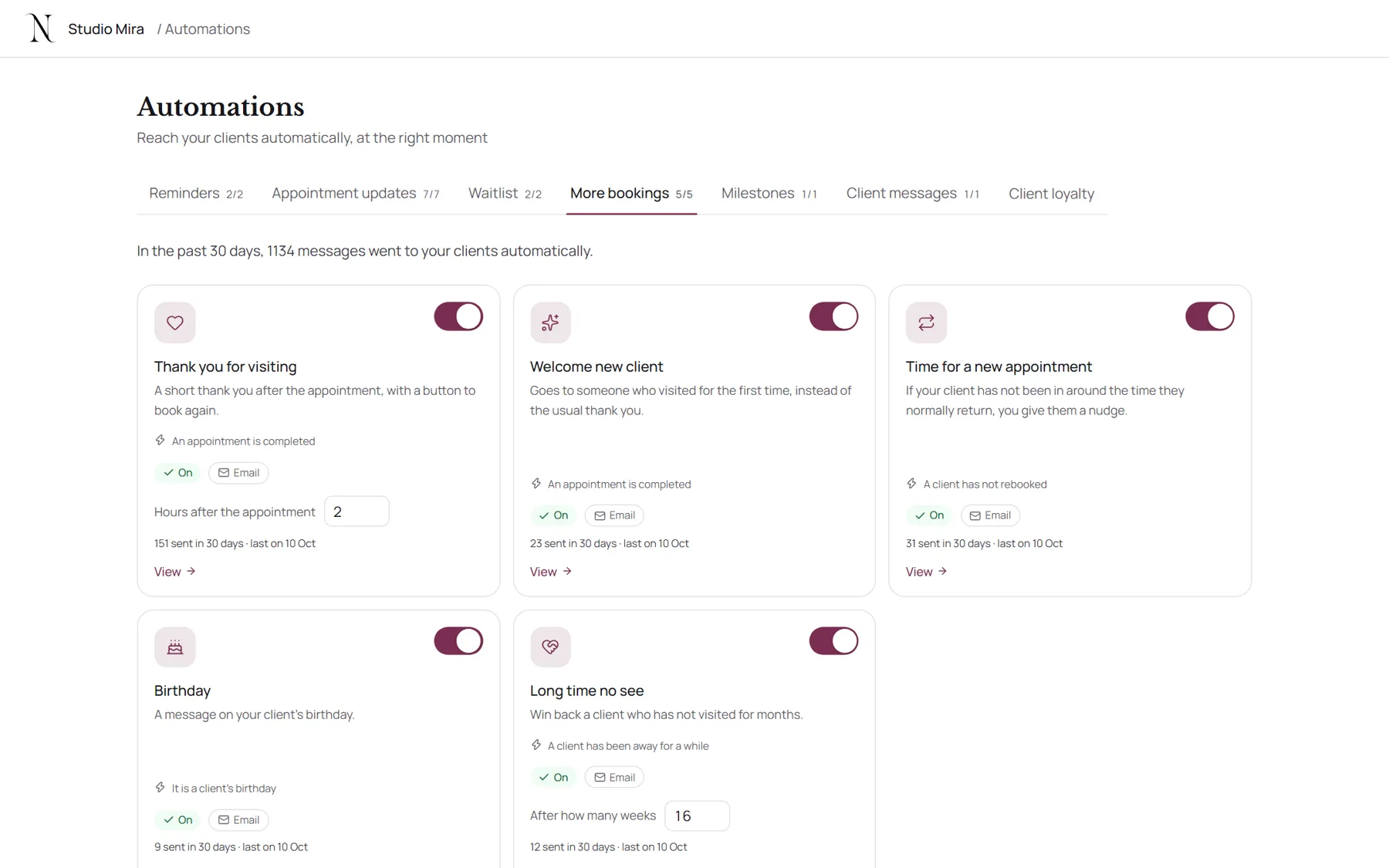Click the heart handshake icon on Long time no see
Image resolution: width=1389 pixels, height=868 pixels.
click(x=550, y=647)
